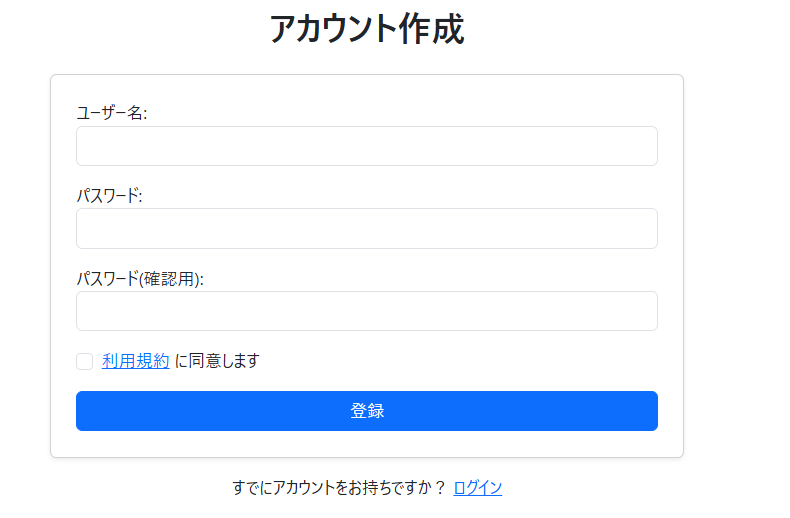Click the パスワード label text
Screen dimensions: 790x518
[109, 196]
